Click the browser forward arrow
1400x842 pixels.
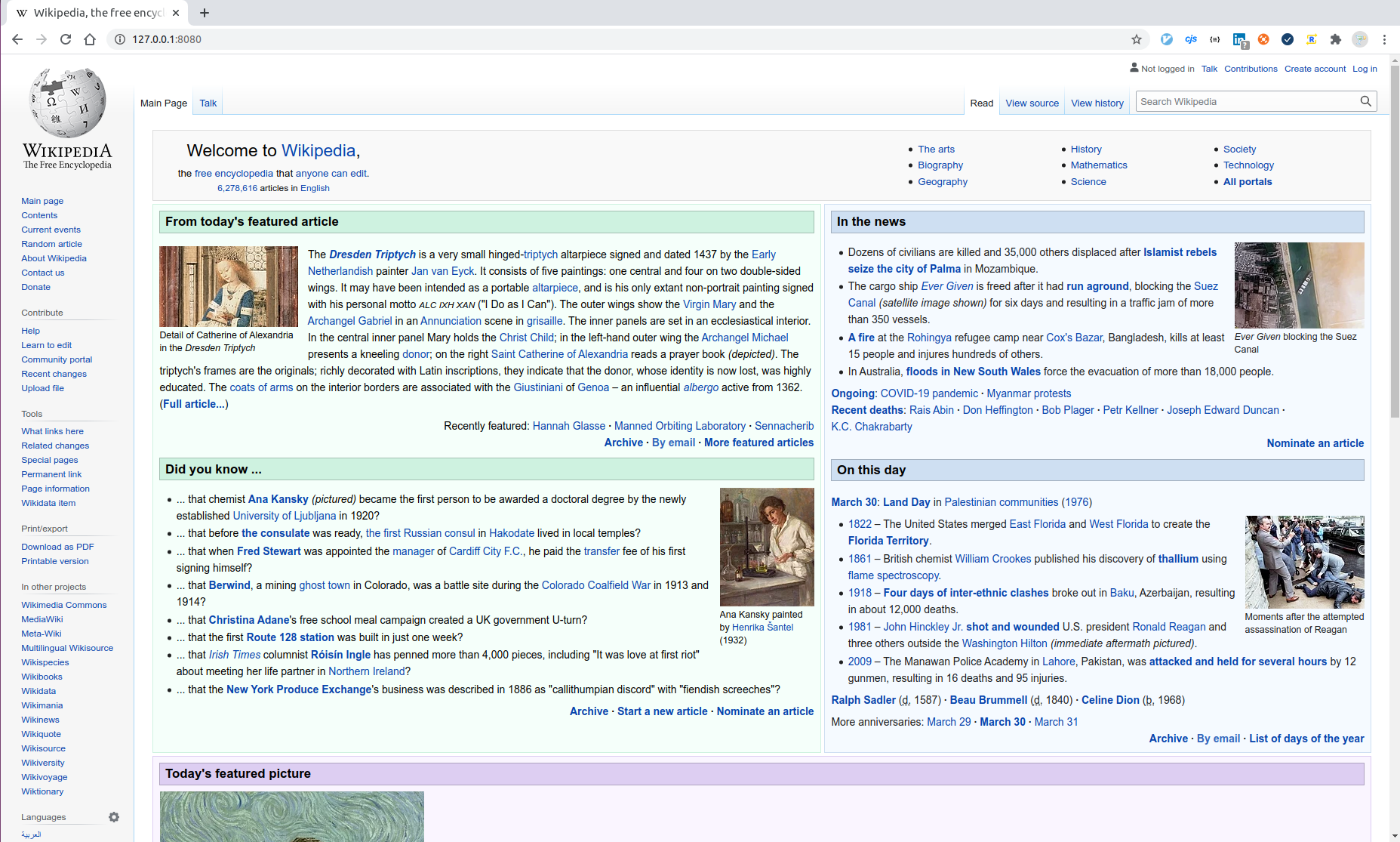pyautogui.click(x=42, y=39)
